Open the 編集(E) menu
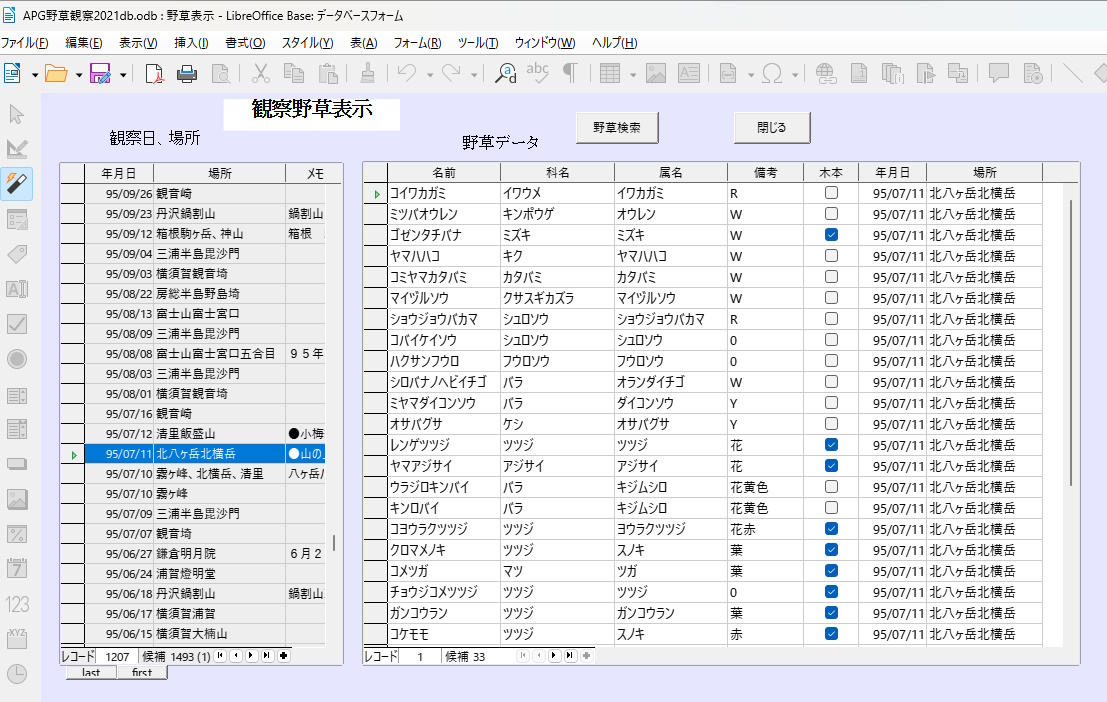 84,42
